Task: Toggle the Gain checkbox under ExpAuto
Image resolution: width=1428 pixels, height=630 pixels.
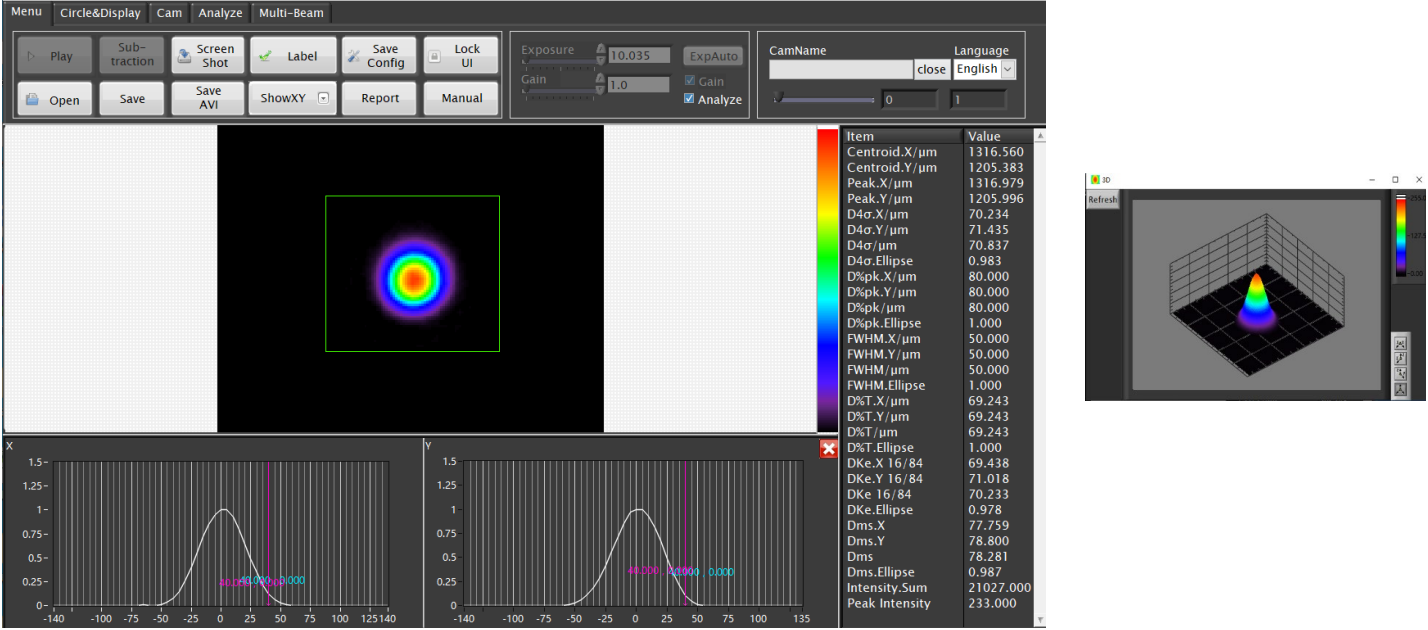Action: click(689, 81)
